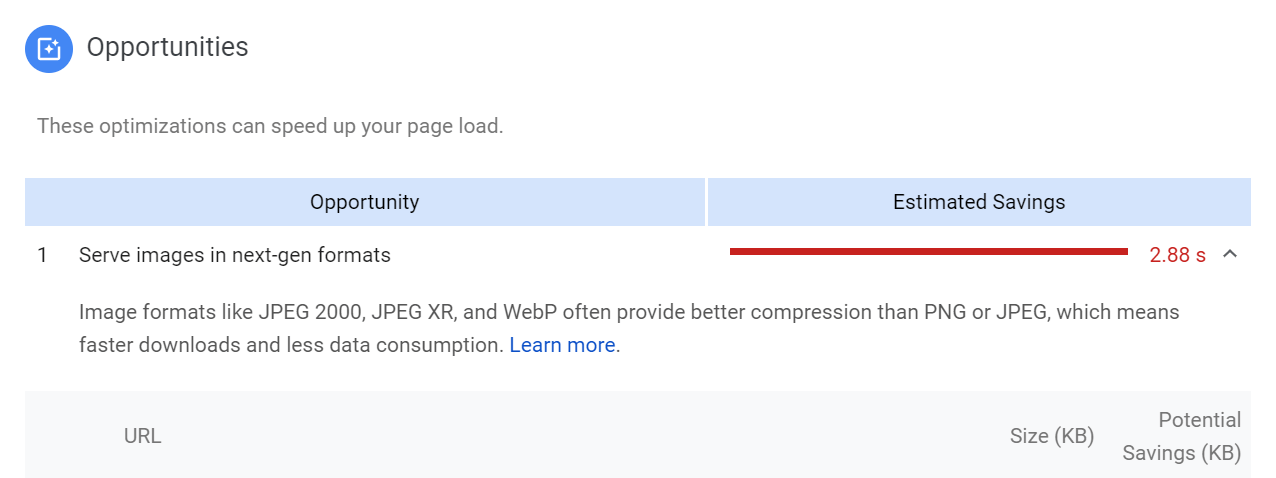Screen dimensions: 1276x478
Task: Click the Size (KB) column header
Action: click(x=1052, y=436)
